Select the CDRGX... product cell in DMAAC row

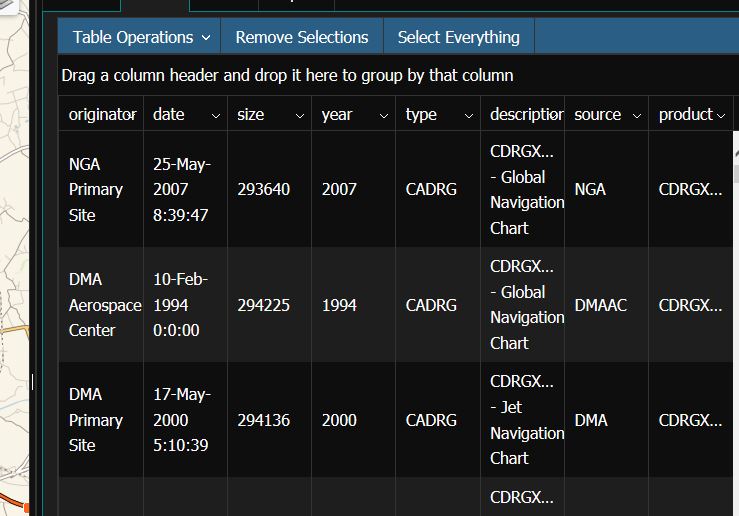[x=690, y=305]
